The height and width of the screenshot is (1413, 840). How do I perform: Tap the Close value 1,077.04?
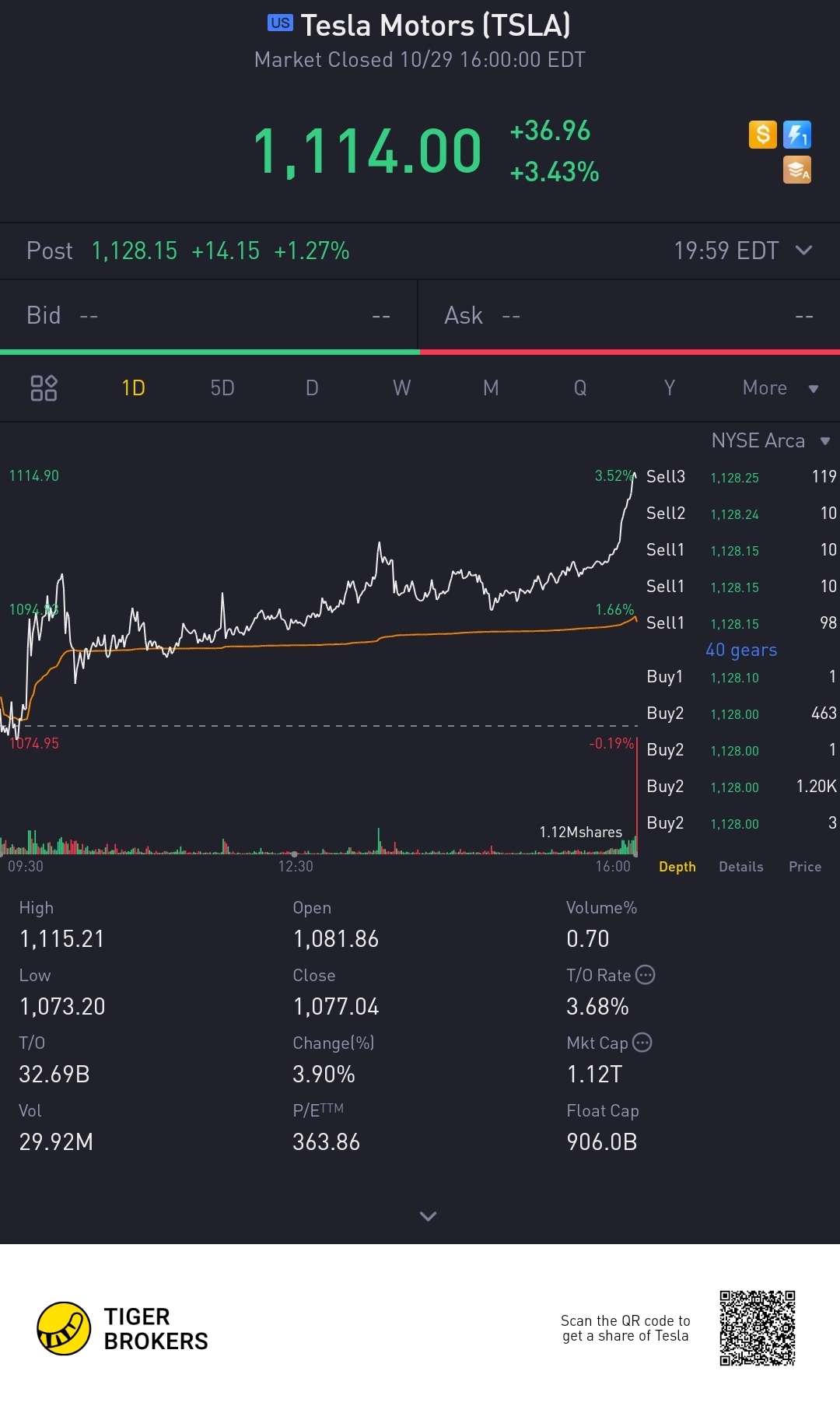pos(336,1007)
